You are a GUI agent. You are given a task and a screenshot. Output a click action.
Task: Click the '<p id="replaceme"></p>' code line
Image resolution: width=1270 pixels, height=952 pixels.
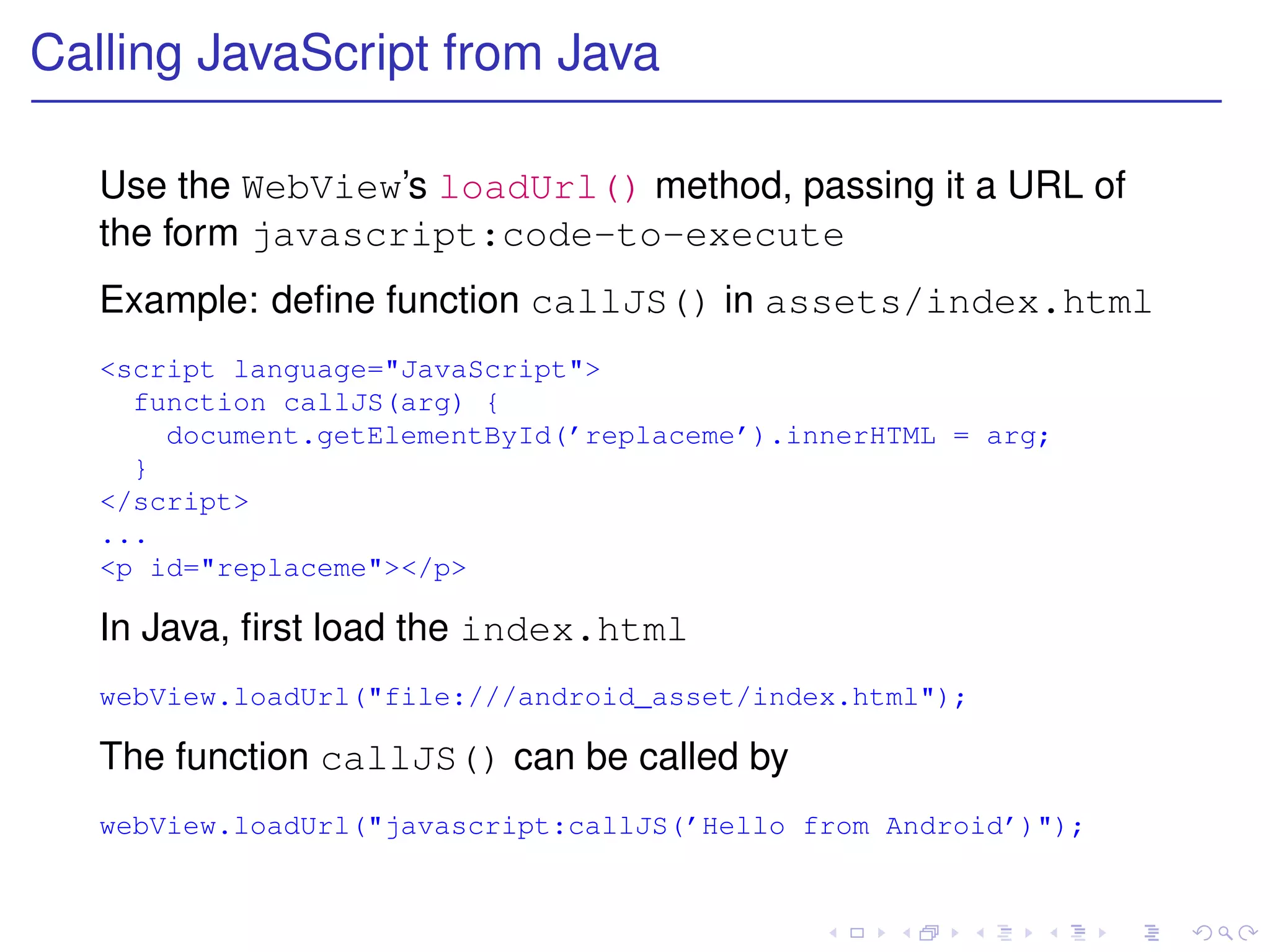tap(283, 569)
